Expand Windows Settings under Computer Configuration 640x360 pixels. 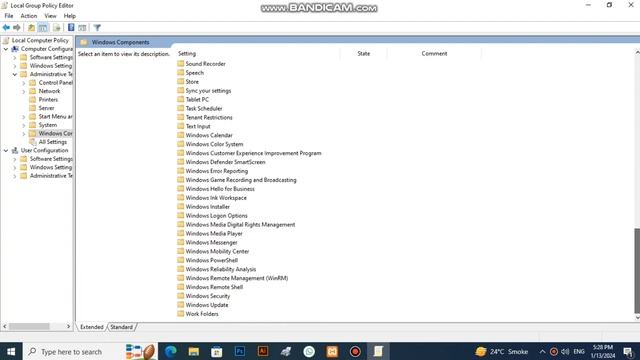15,66
